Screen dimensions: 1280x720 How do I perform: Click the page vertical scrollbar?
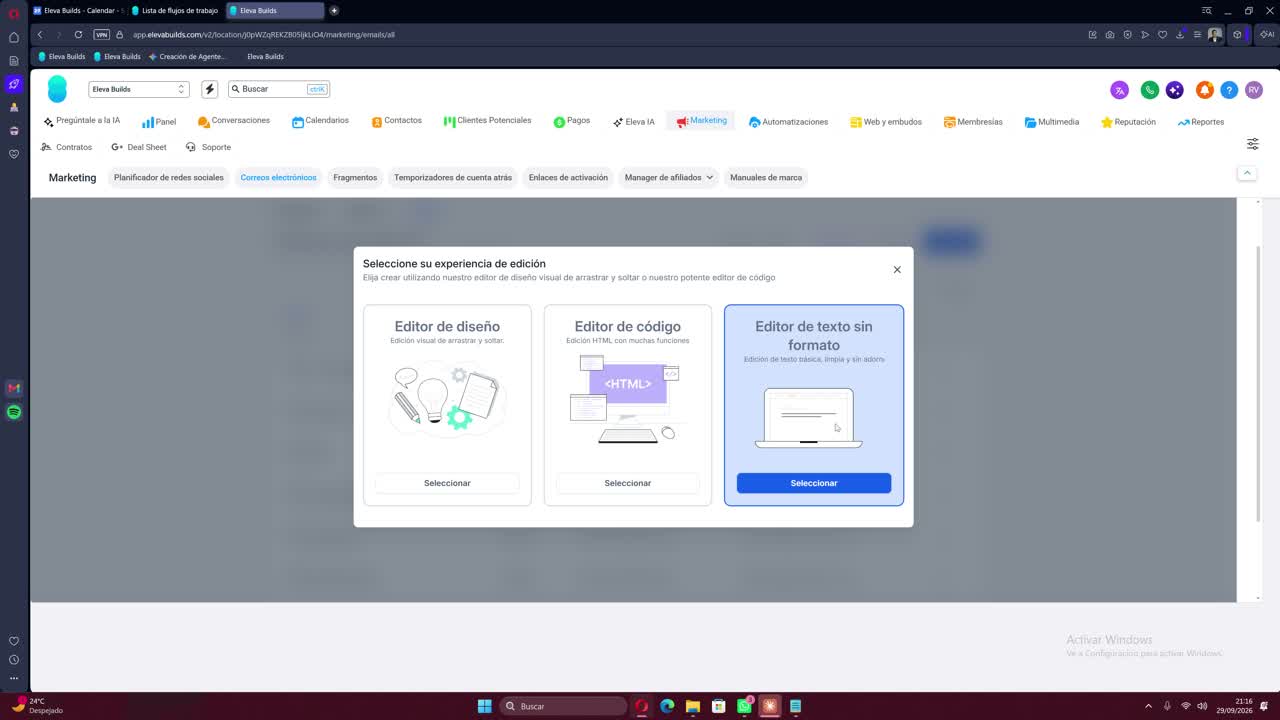(x=1258, y=383)
